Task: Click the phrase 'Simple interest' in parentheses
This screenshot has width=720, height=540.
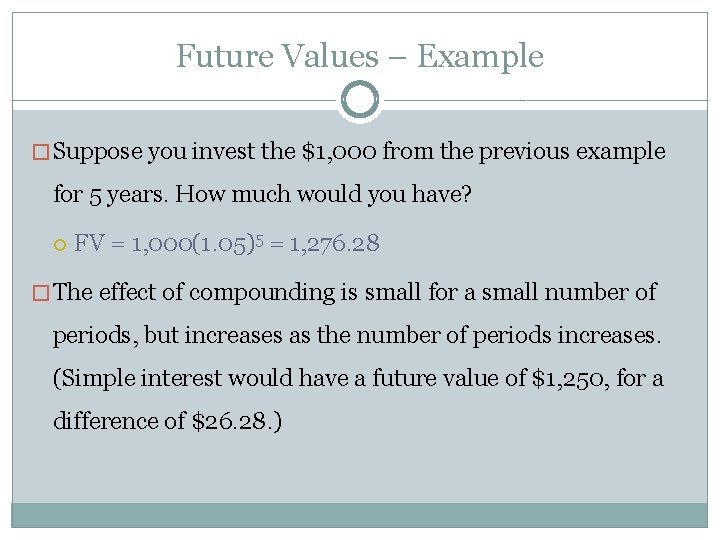Action: pyautogui.click(x=141, y=379)
